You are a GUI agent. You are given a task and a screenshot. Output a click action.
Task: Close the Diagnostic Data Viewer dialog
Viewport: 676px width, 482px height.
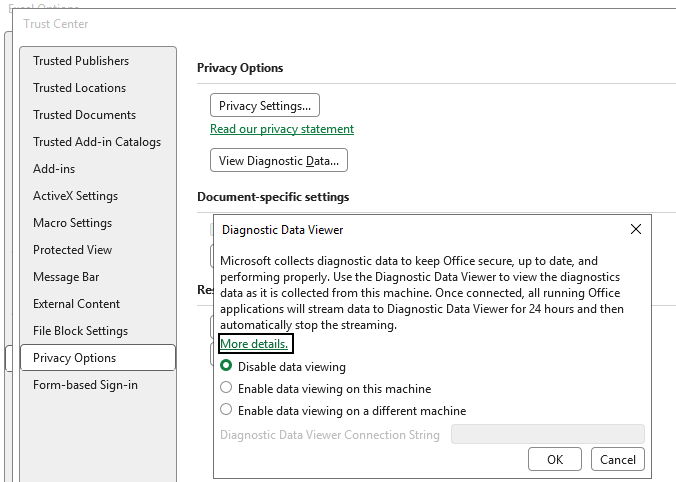pyautogui.click(x=636, y=230)
